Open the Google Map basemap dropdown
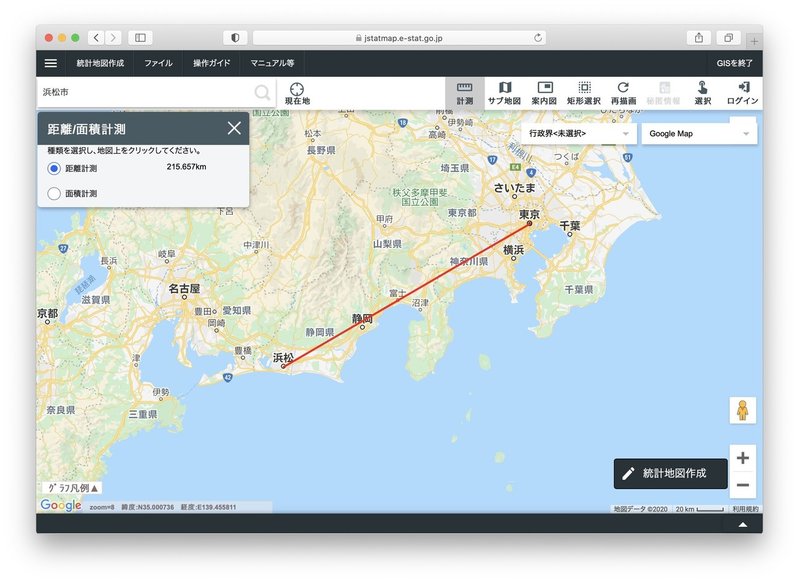This screenshot has height=583, width=800. point(699,134)
